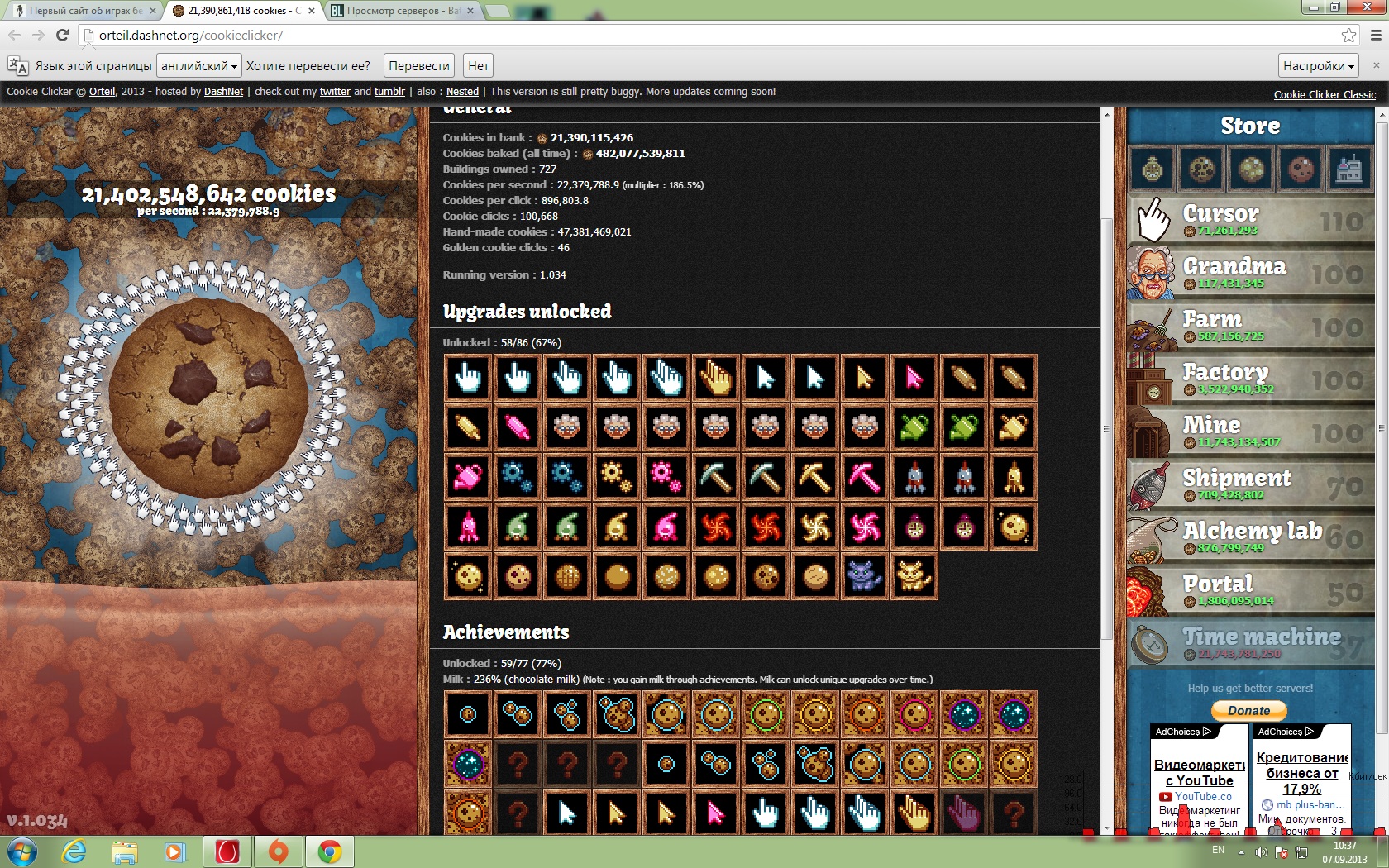Click the Перевести translate button
Viewport: 1389px width, 868px height.
(x=418, y=66)
